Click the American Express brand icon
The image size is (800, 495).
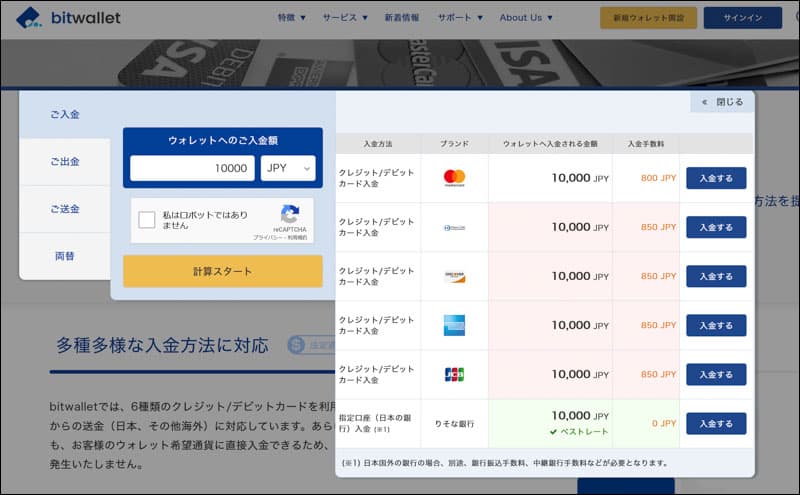pos(454,325)
